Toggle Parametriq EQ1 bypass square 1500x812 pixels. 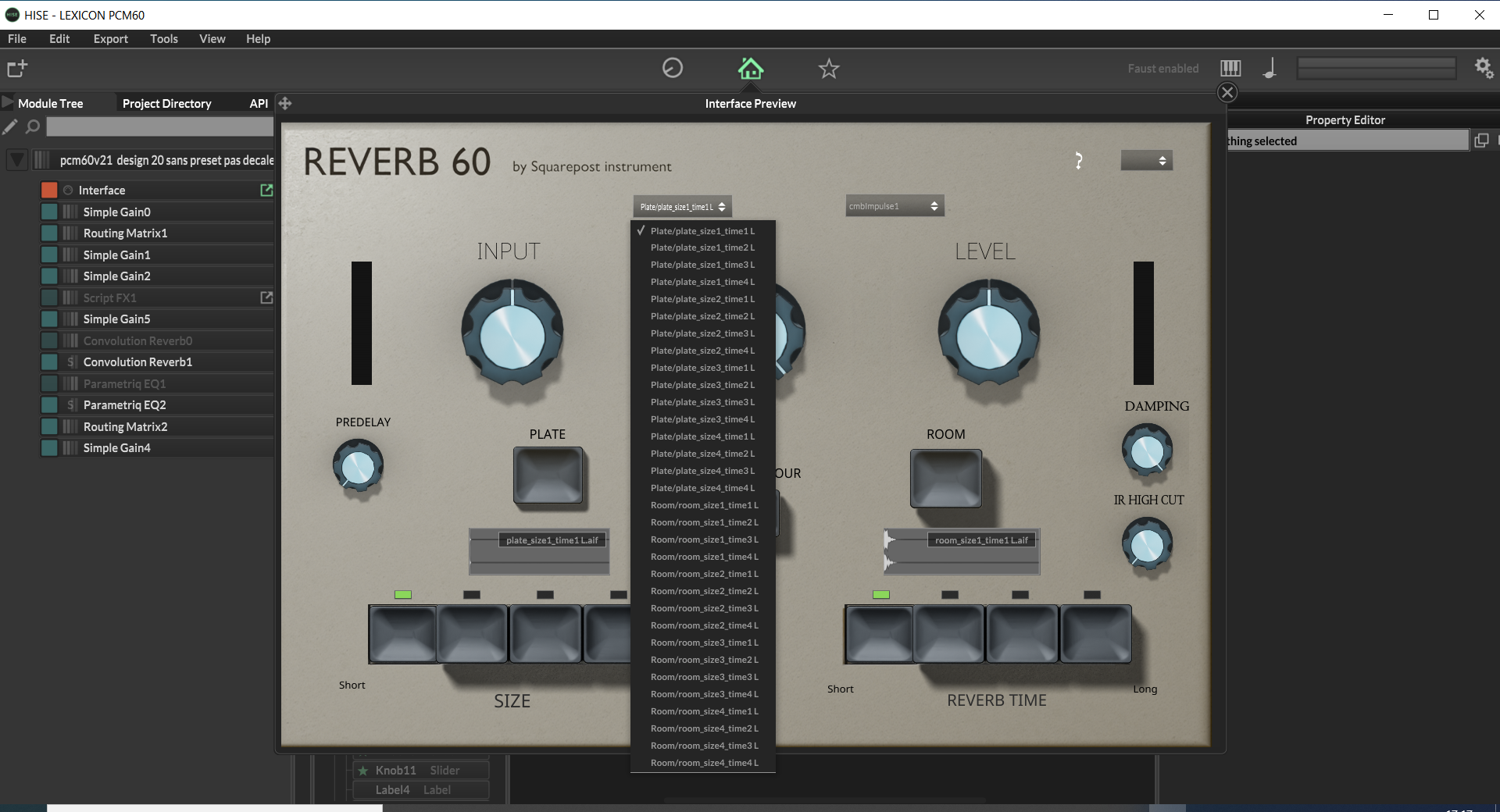pos(49,383)
